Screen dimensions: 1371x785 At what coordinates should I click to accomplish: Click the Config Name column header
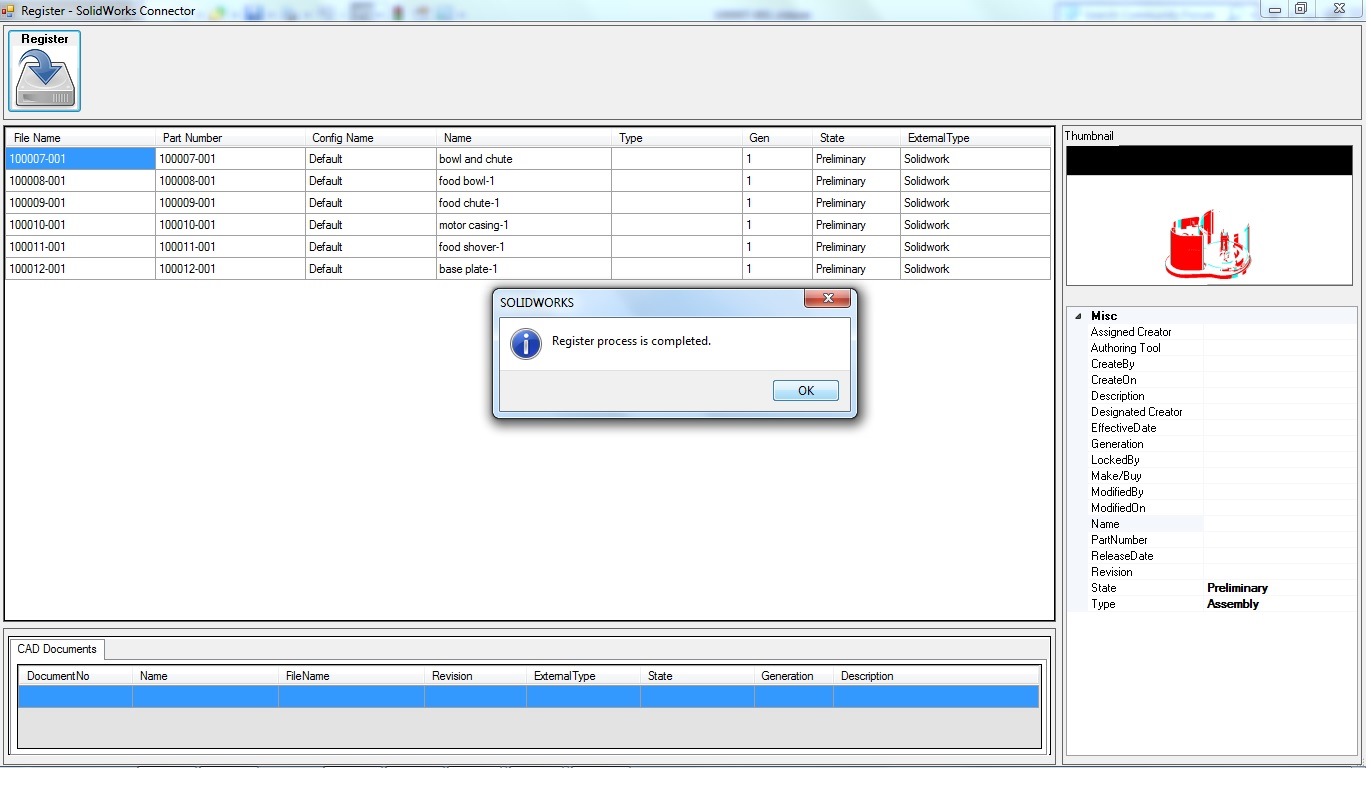click(x=371, y=138)
